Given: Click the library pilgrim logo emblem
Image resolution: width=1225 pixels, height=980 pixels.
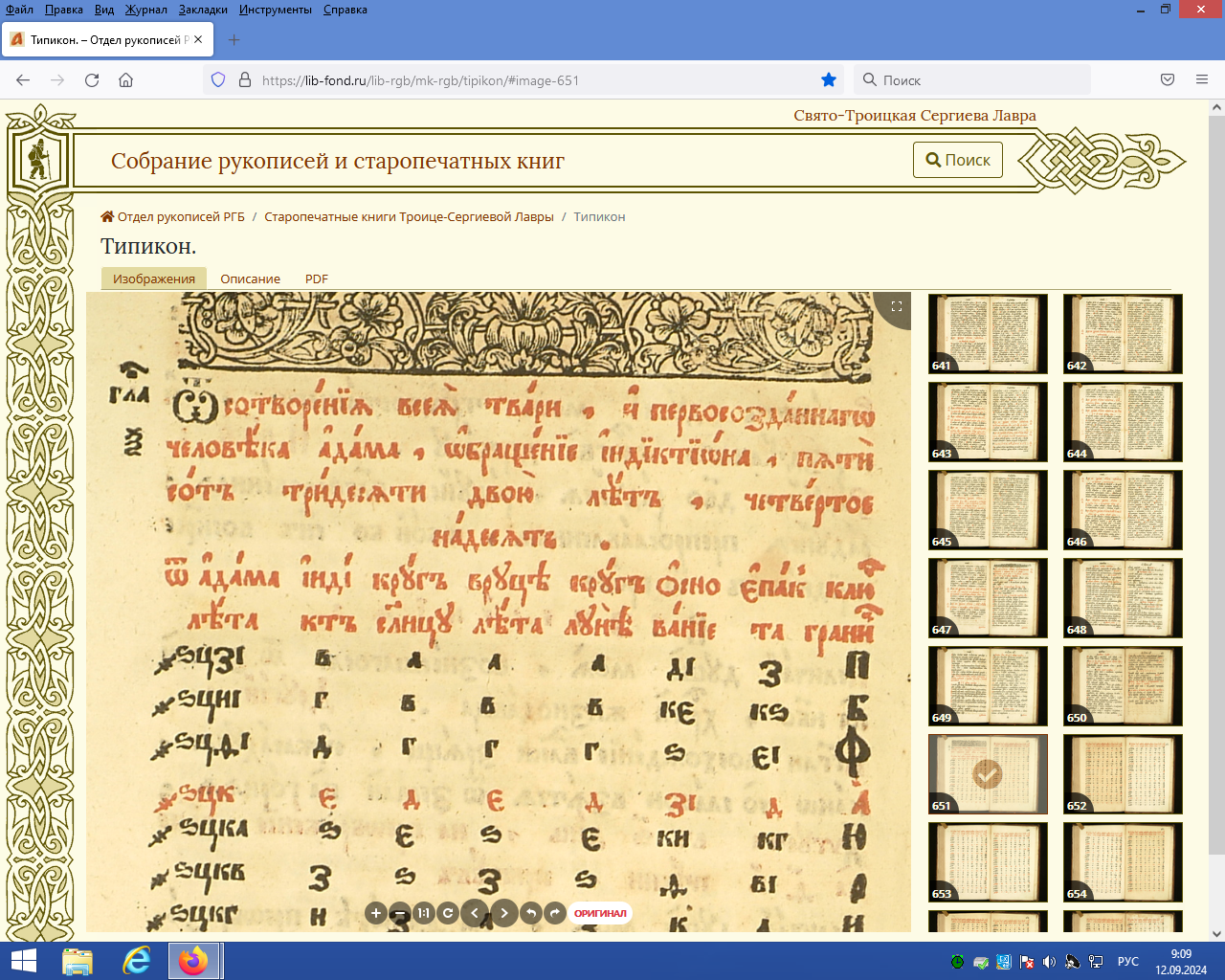Looking at the screenshot, I should tap(38, 160).
